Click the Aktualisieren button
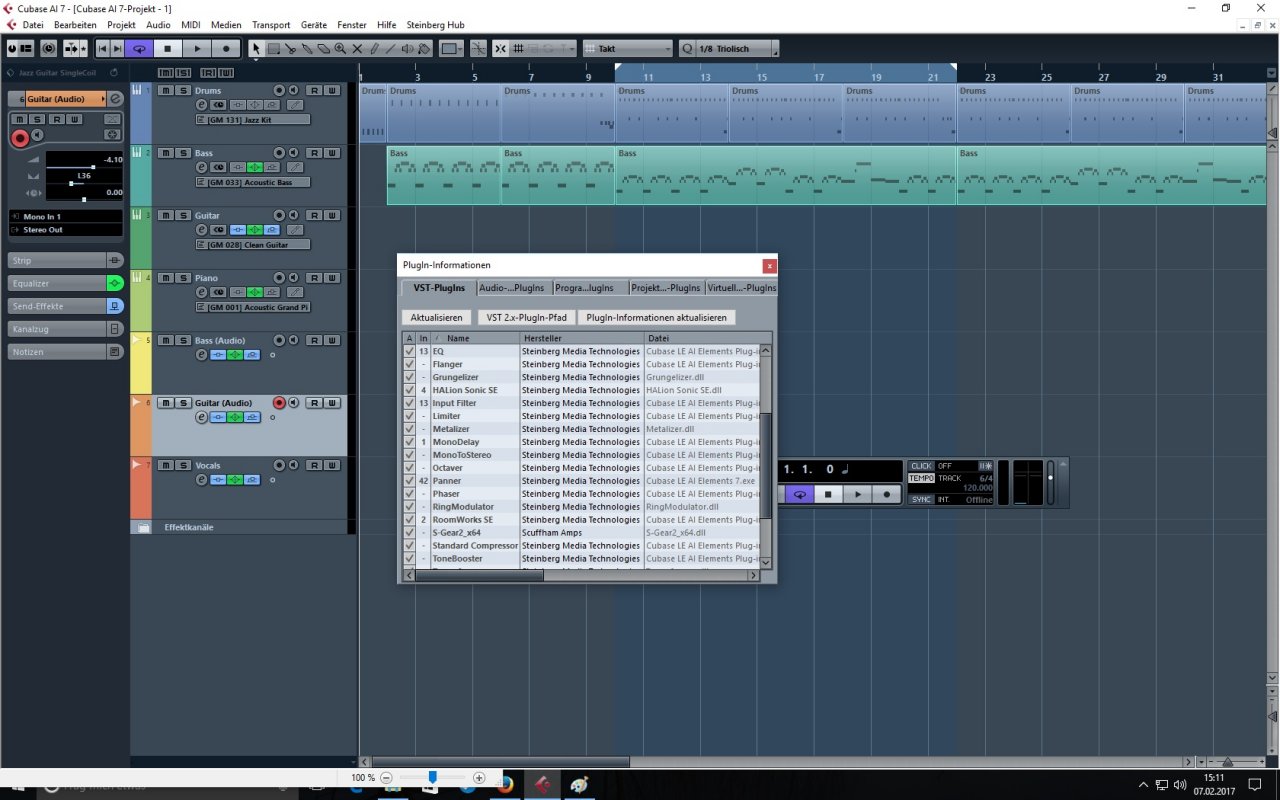Viewport: 1280px width, 800px height. (x=436, y=317)
